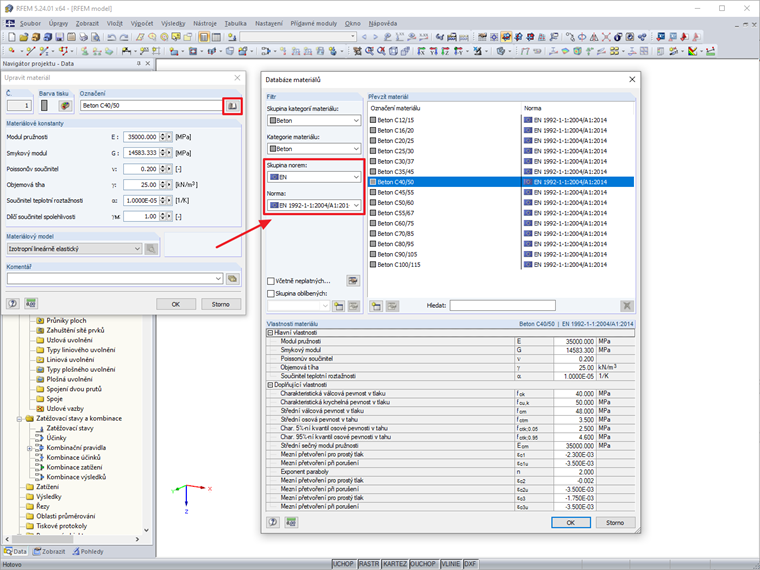
Task: Click the new node tool icon
Action: [12, 51]
